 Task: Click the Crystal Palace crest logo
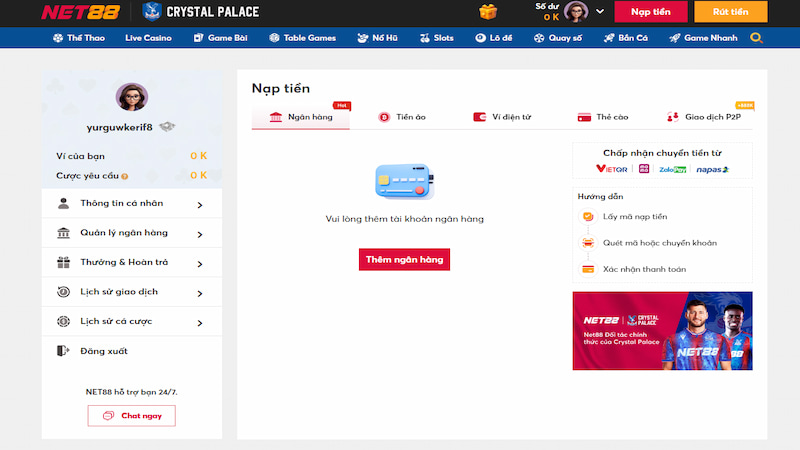(x=152, y=12)
